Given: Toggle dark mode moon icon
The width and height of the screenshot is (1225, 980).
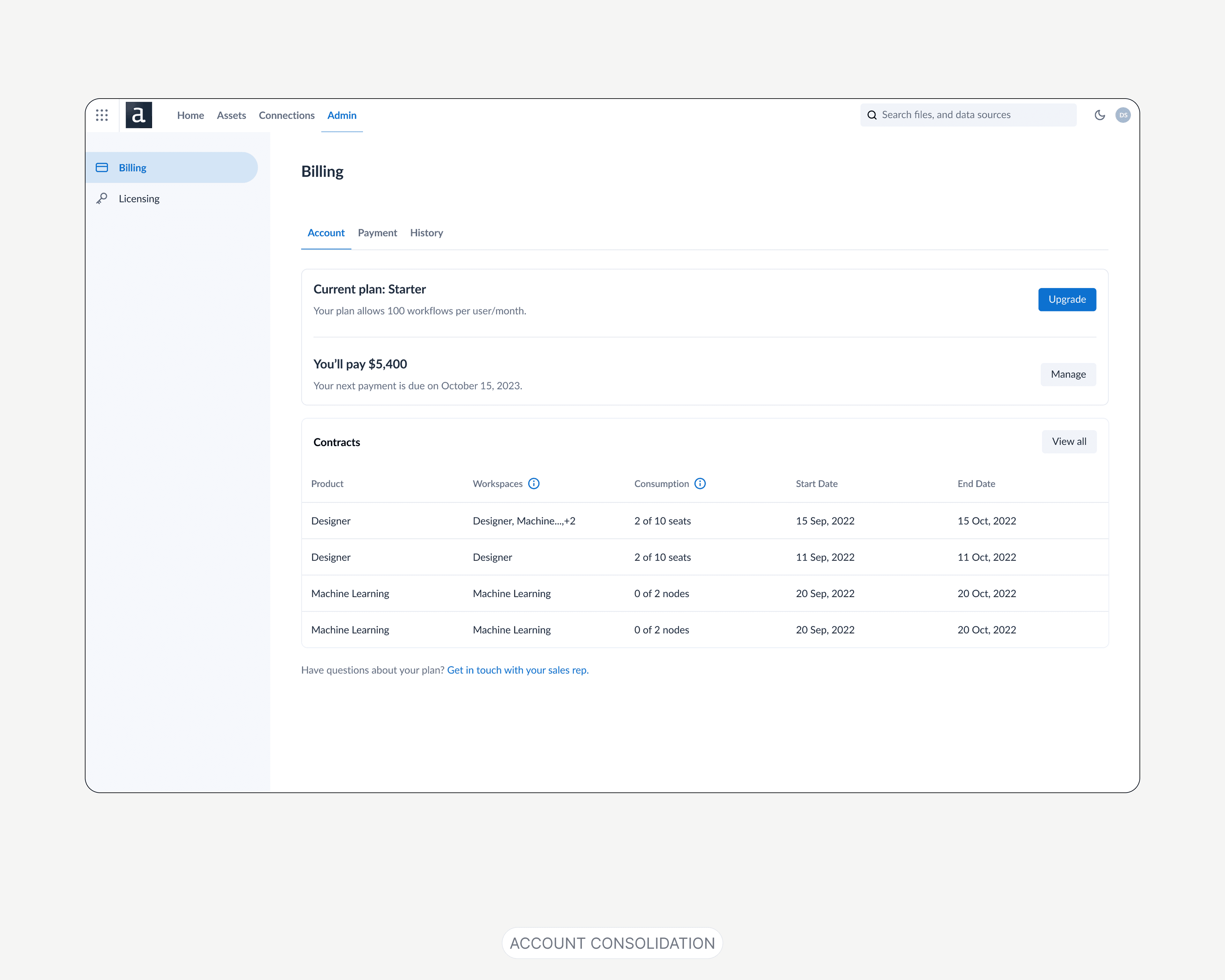Looking at the screenshot, I should (x=1099, y=115).
